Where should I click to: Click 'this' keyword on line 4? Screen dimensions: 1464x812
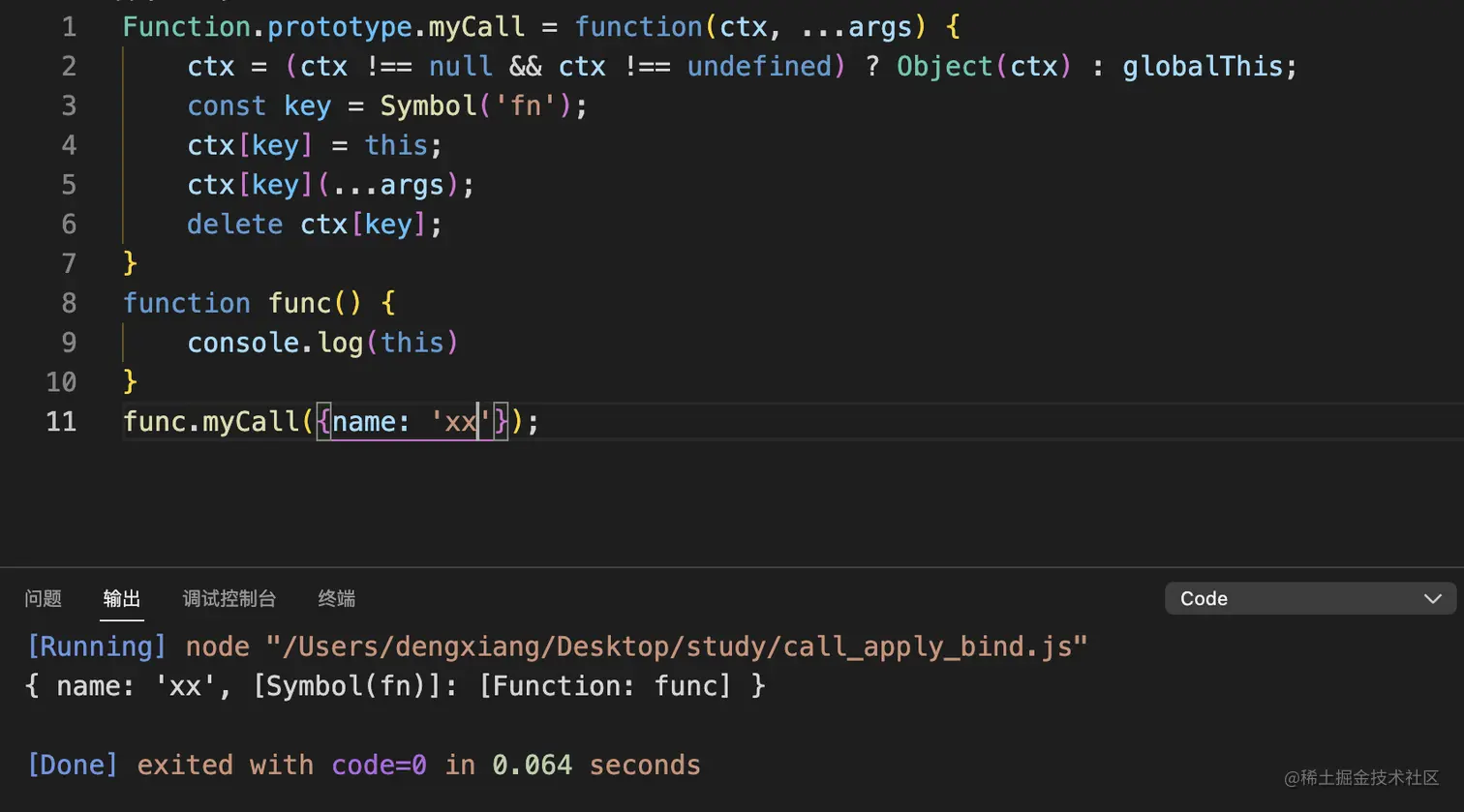coord(396,146)
